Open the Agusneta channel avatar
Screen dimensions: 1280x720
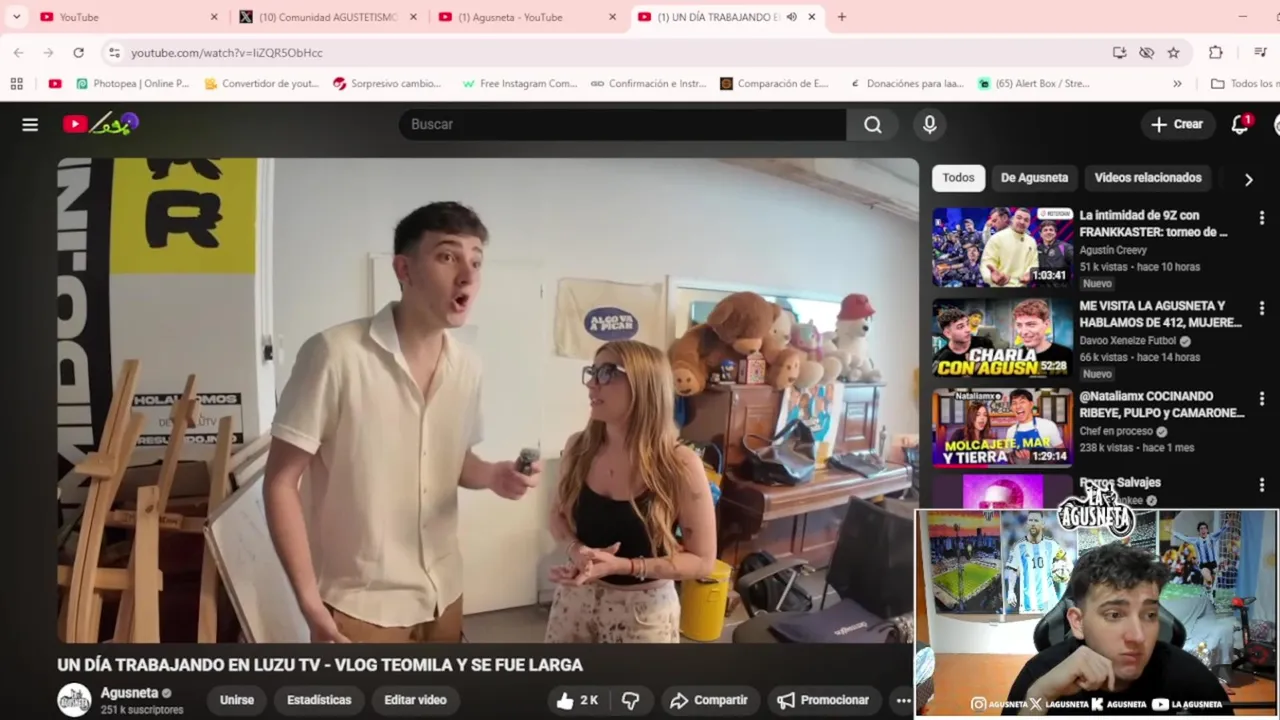74,700
